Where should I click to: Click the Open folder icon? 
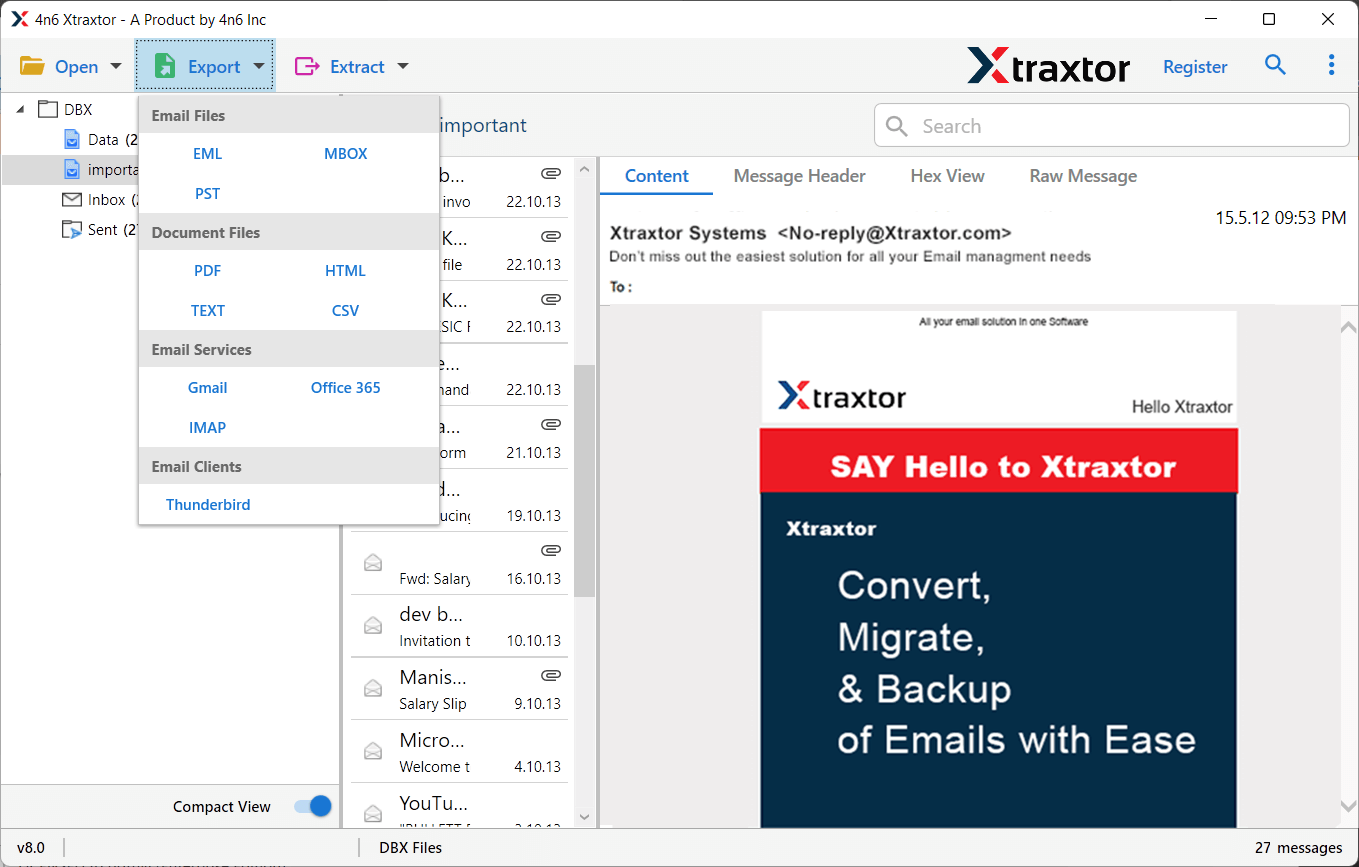(32, 67)
